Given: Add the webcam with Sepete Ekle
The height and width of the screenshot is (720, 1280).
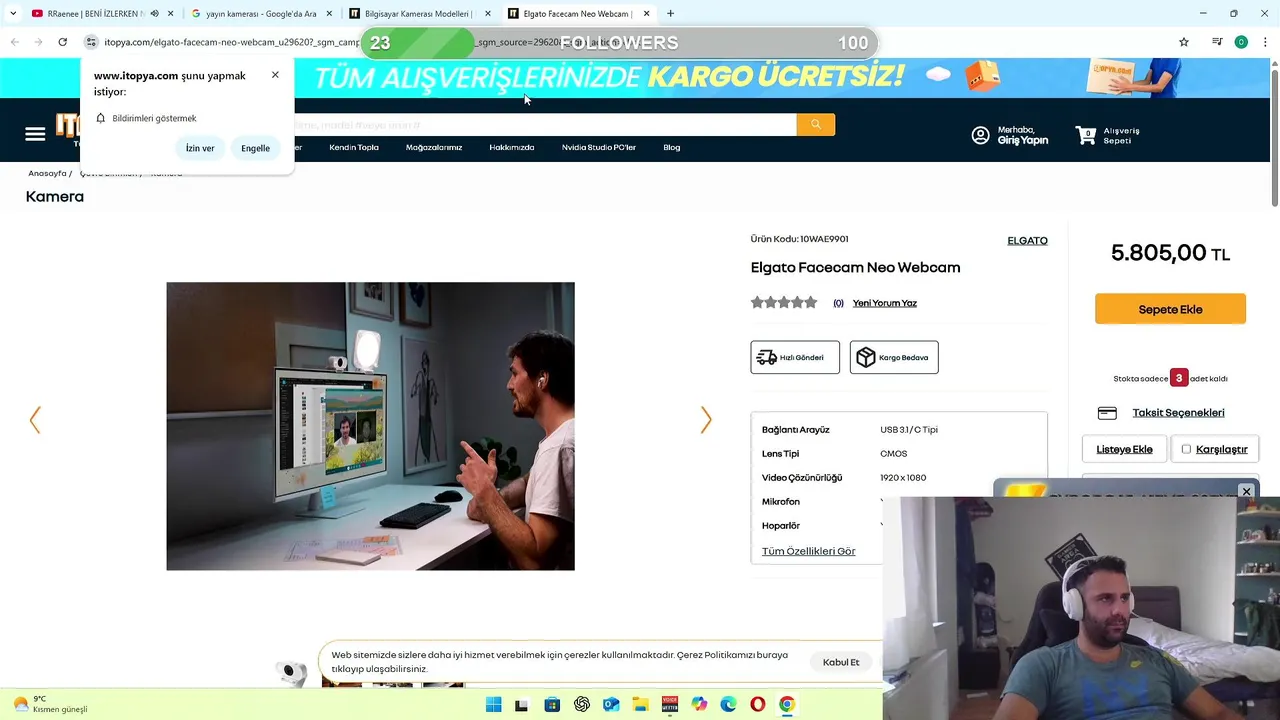Looking at the screenshot, I should [x=1170, y=309].
